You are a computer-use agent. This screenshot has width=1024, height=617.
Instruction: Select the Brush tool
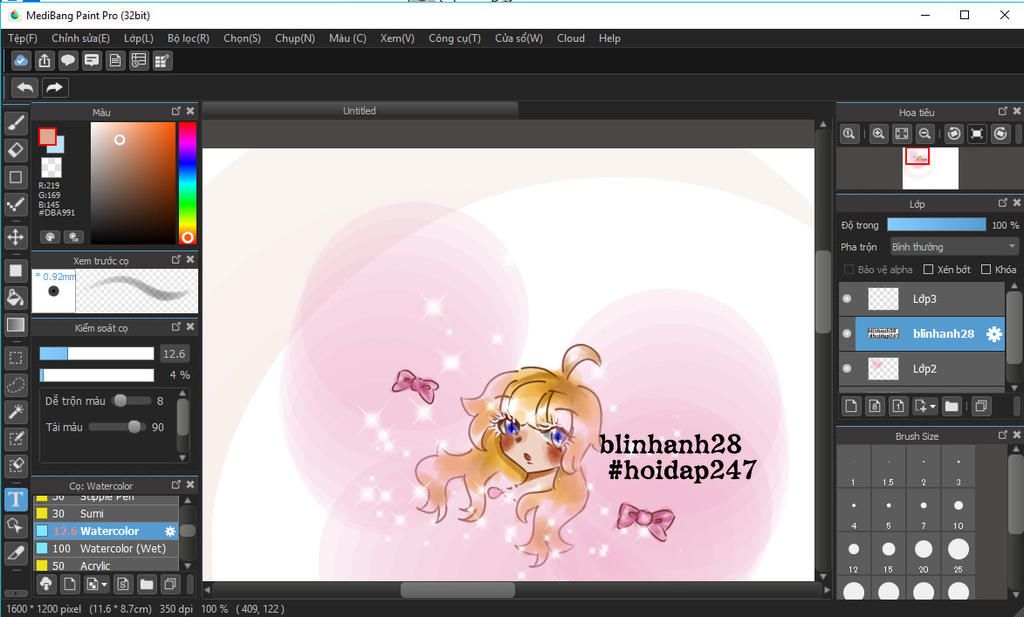[x=16, y=123]
